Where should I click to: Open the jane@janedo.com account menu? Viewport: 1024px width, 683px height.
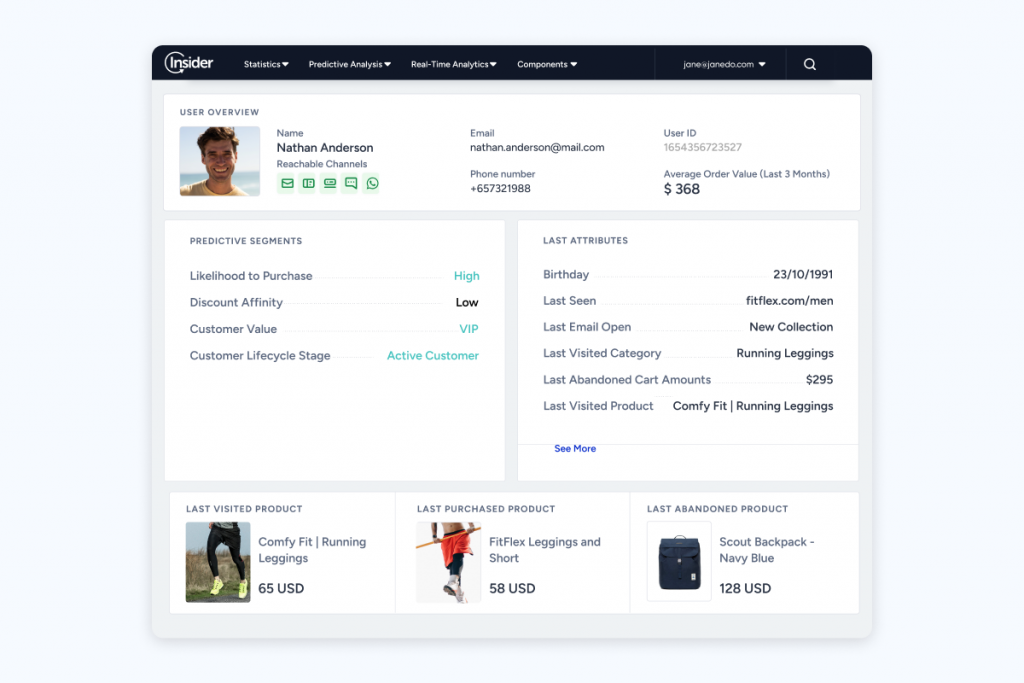724,65
